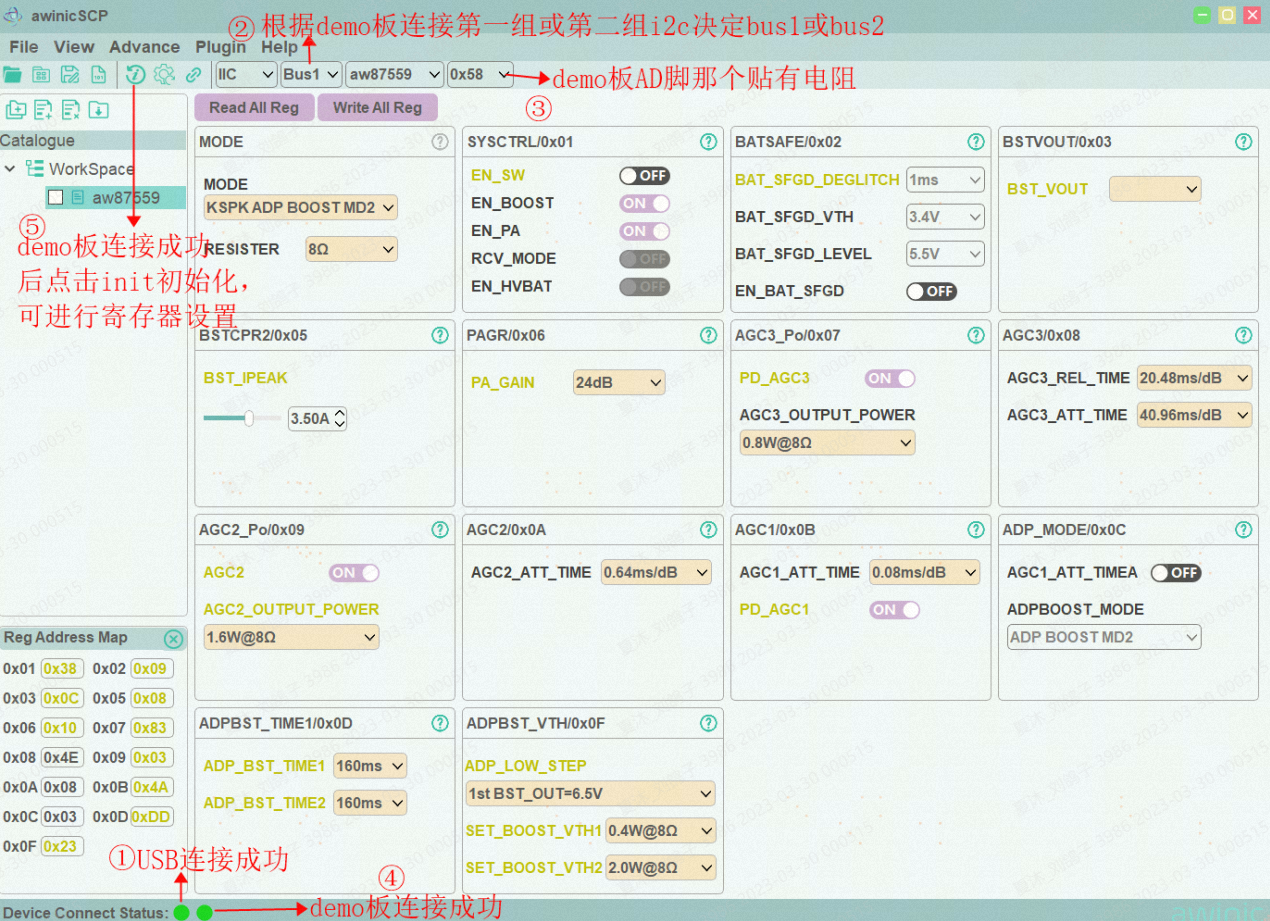Open the Advance menu
Screen dimensions: 1270x921
pyautogui.click(x=145, y=47)
